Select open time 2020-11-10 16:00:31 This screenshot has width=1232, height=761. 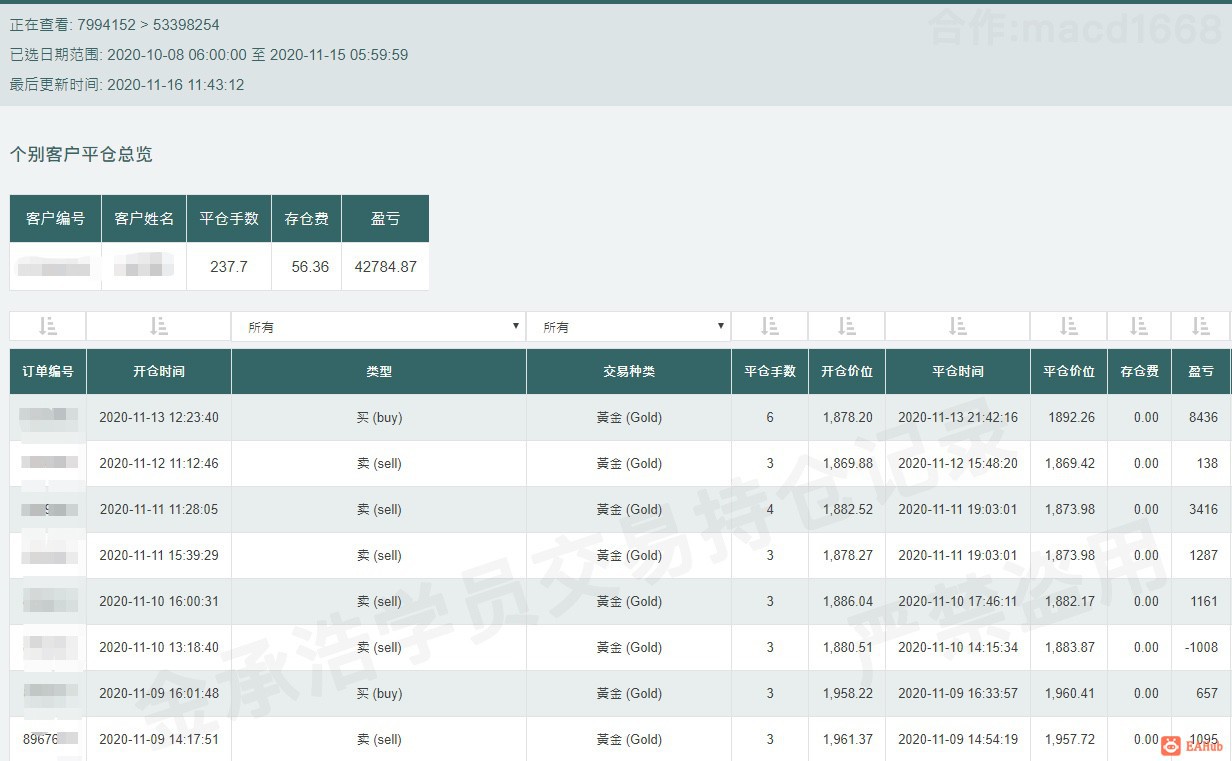pos(159,601)
